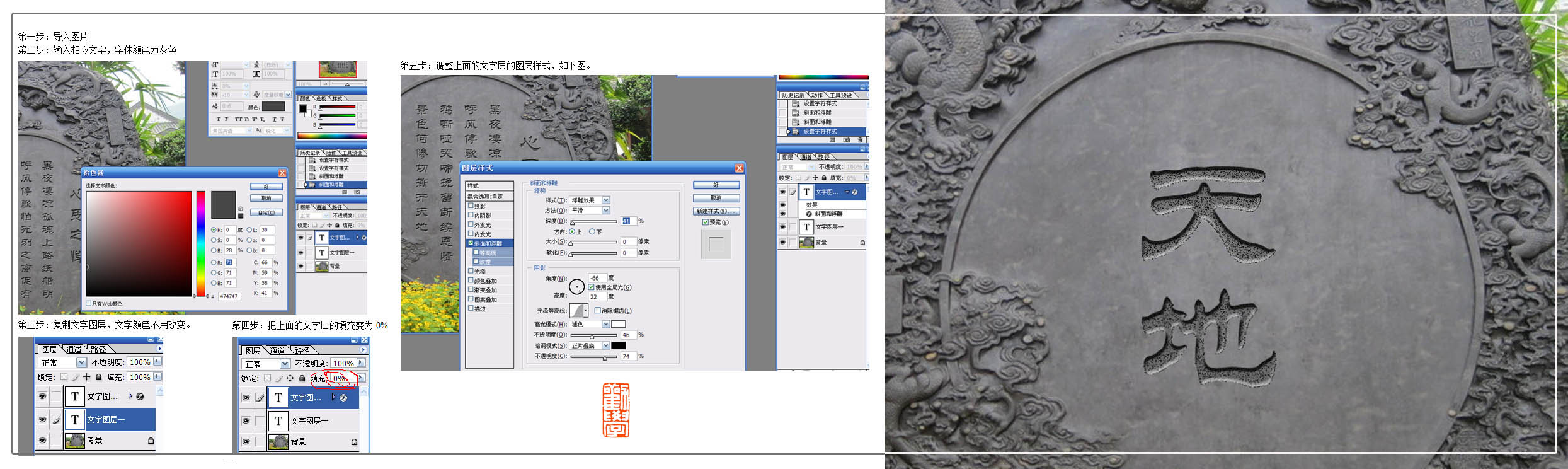
Task: Uncheck the 斜面和浮雕 style checkbox
Action: point(471,243)
